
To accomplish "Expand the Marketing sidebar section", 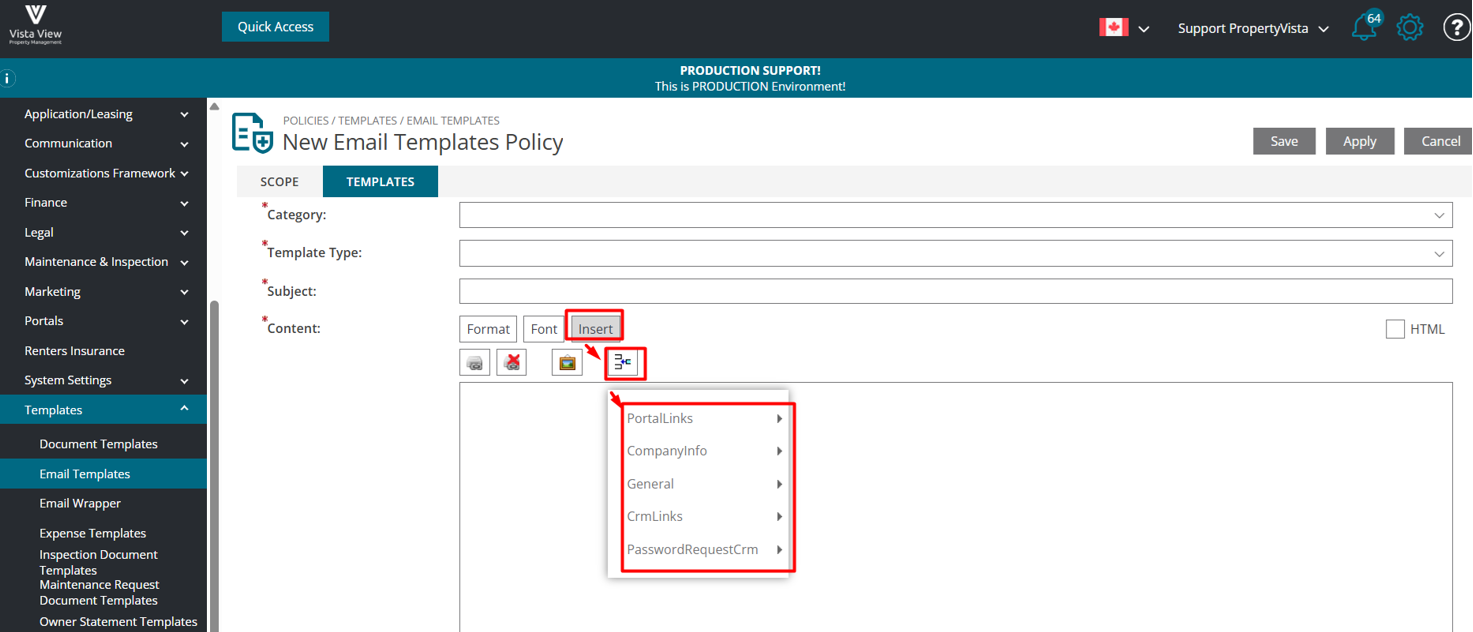I will point(104,292).
